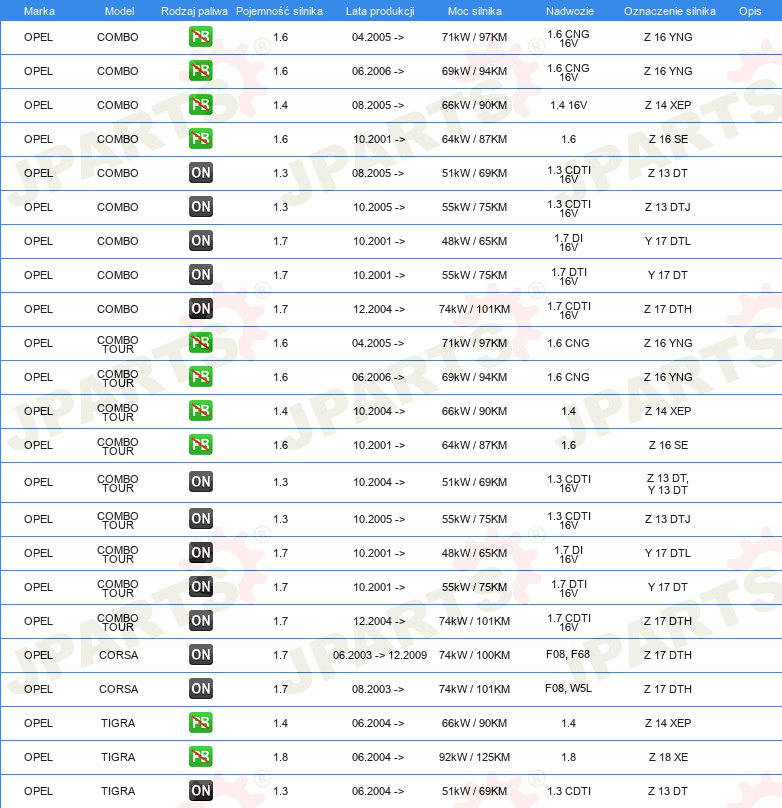
Task: Click petrol icon in Combo Tour Z 16 SE row
Action: tap(200, 445)
